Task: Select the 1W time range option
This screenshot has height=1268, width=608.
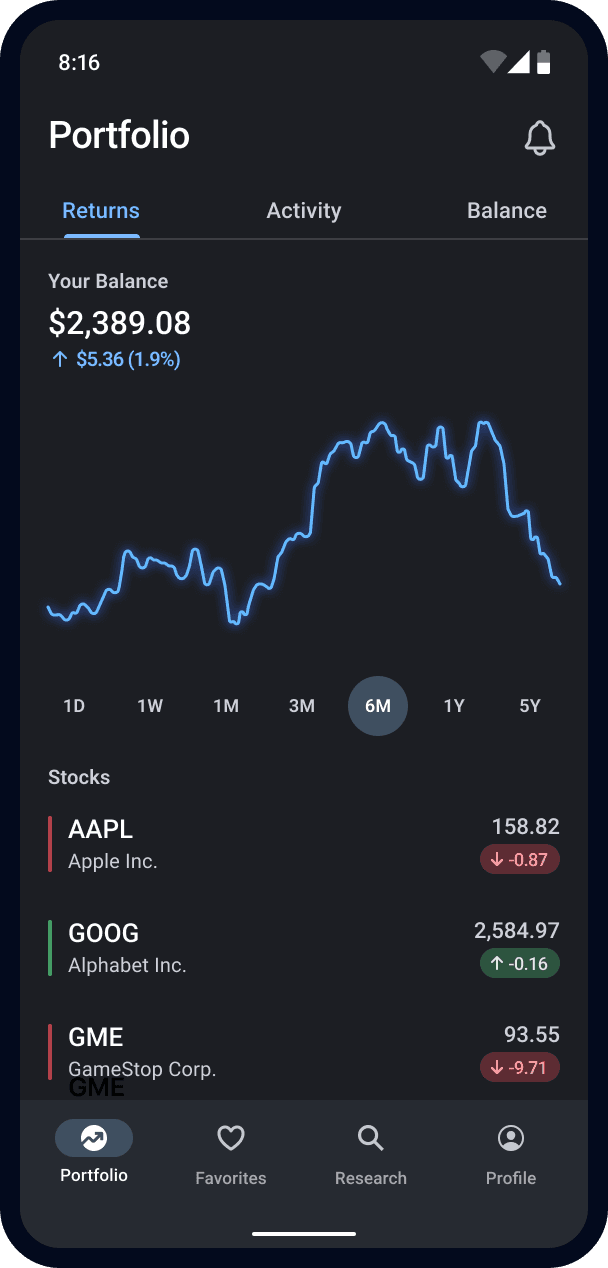Action: (x=150, y=705)
